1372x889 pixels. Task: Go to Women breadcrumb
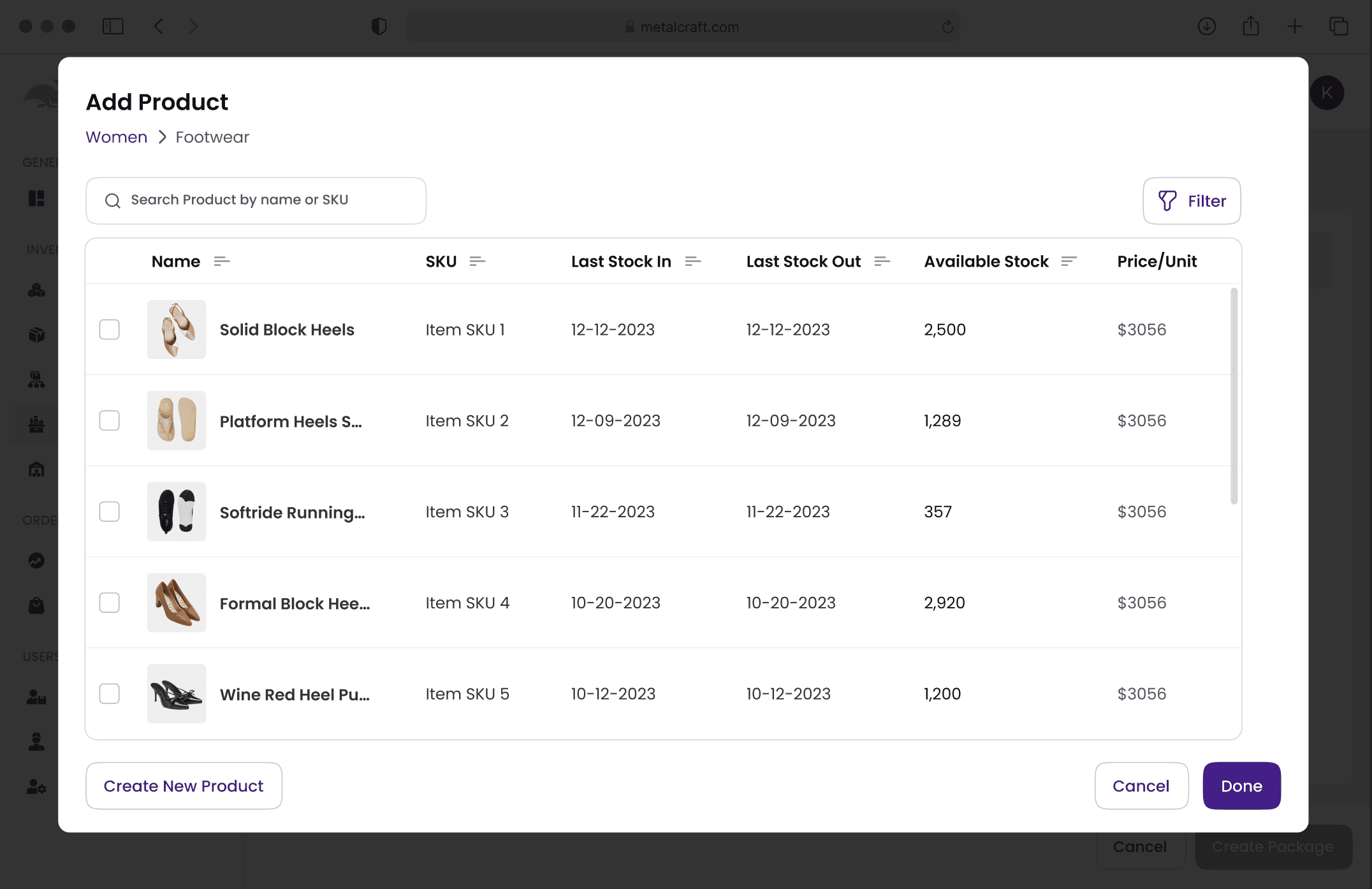click(117, 137)
